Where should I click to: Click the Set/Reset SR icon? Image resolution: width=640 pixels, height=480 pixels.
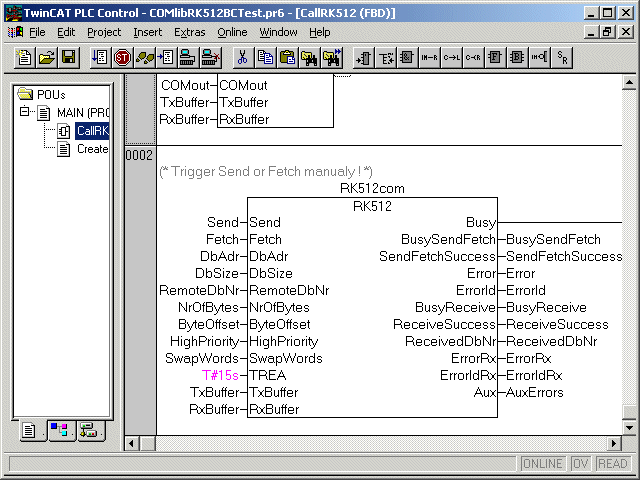pos(562,58)
